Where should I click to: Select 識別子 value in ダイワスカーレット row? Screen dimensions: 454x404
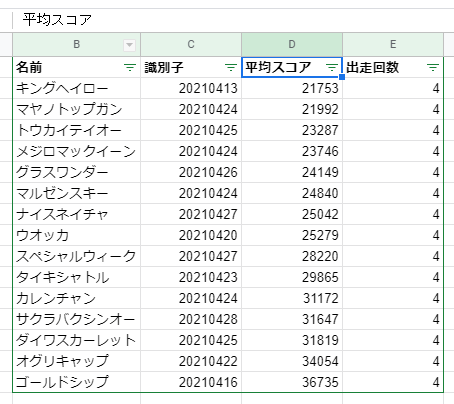(191, 340)
